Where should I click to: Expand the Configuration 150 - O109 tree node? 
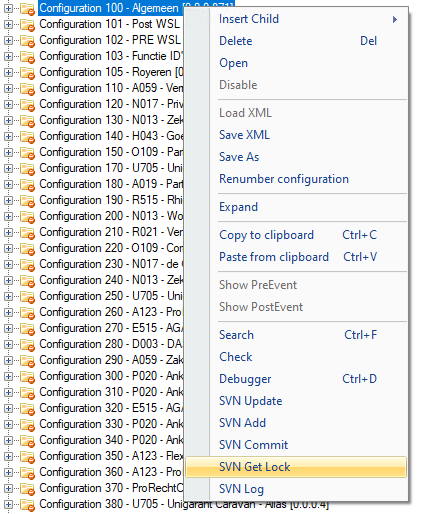pos(8,152)
